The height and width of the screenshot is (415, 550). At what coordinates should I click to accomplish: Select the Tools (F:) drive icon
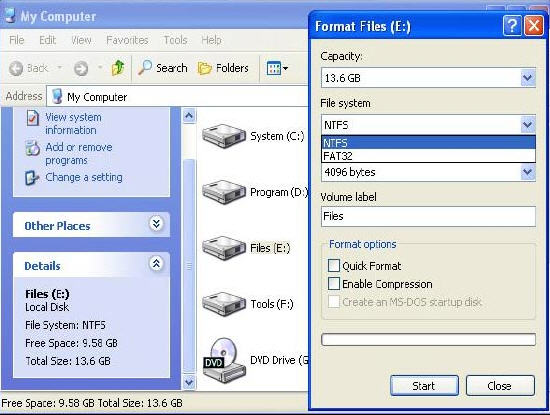[224, 304]
